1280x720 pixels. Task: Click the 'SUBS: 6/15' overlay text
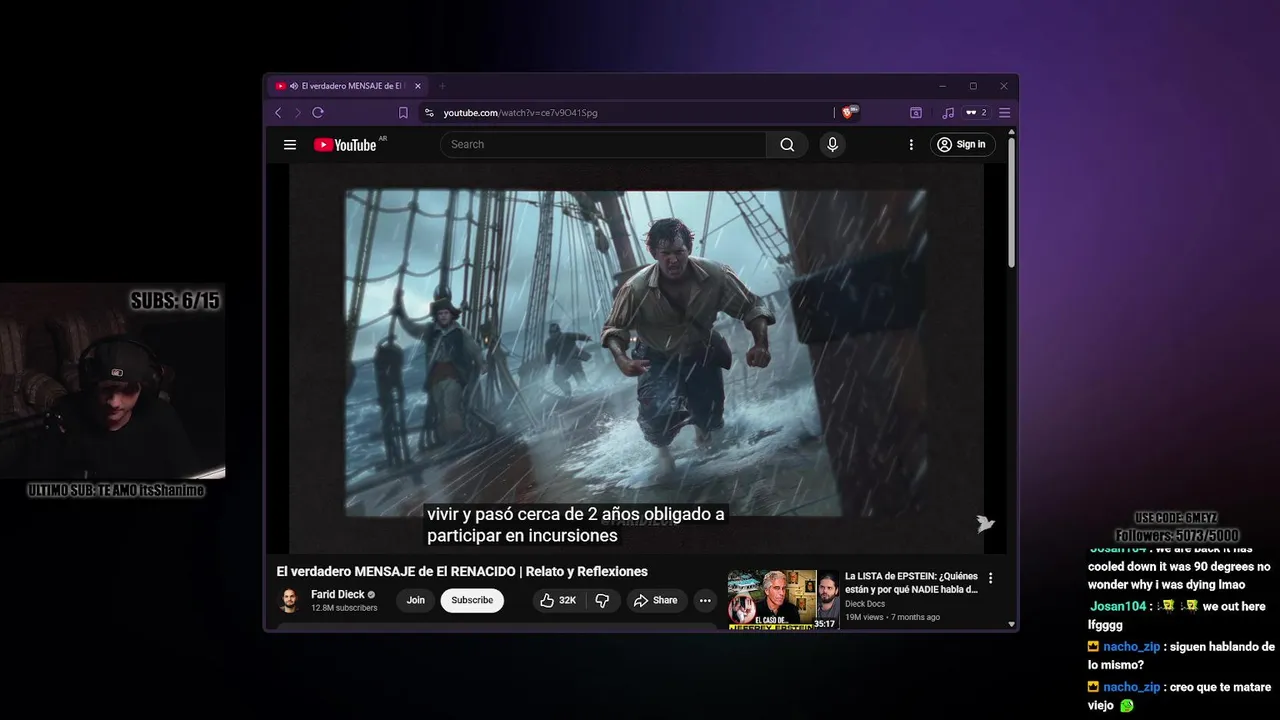click(x=174, y=300)
